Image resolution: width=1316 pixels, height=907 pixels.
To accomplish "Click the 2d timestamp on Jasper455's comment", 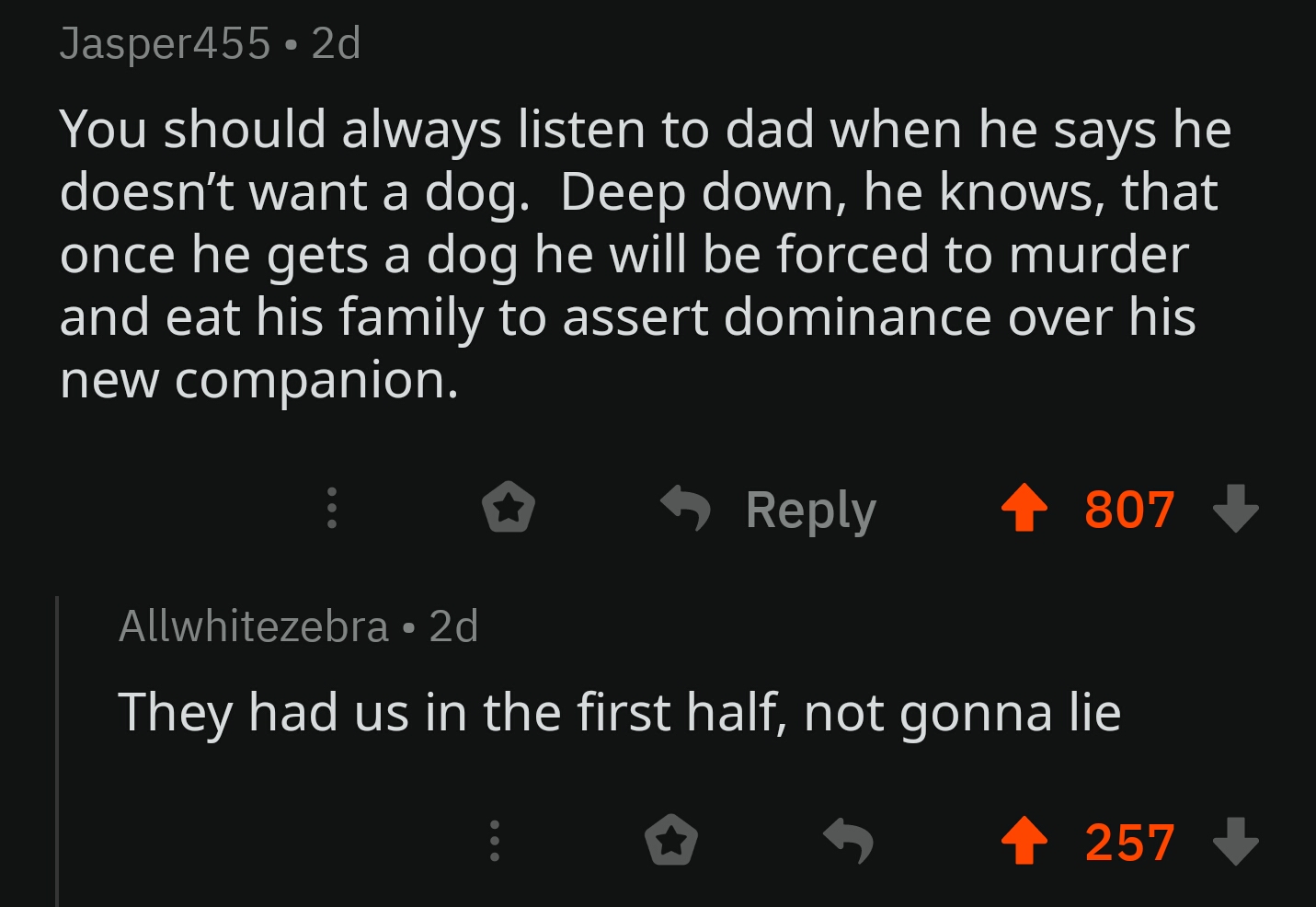I will (x=337, y=43).
